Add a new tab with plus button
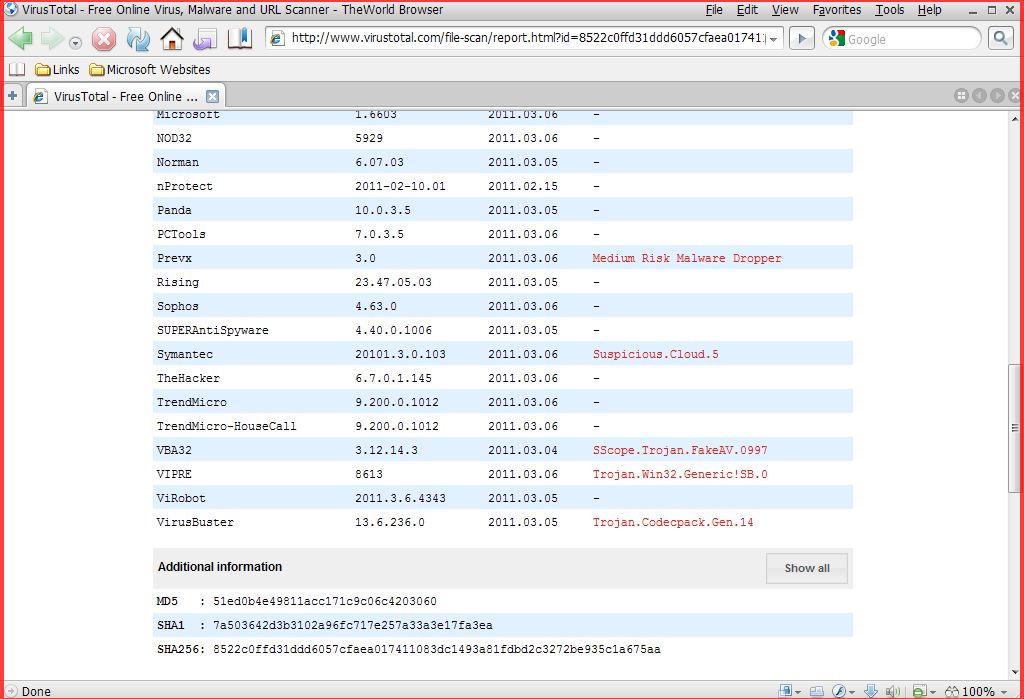Image resolution: width=1024 pixels, height=699 pixels. coord(12,95)
